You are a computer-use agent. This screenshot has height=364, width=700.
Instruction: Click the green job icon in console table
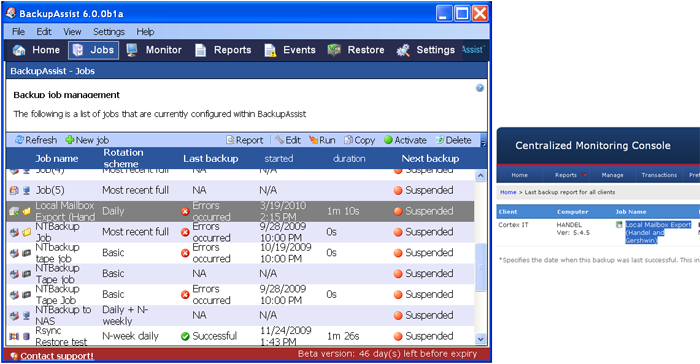(x=619, y=225)
